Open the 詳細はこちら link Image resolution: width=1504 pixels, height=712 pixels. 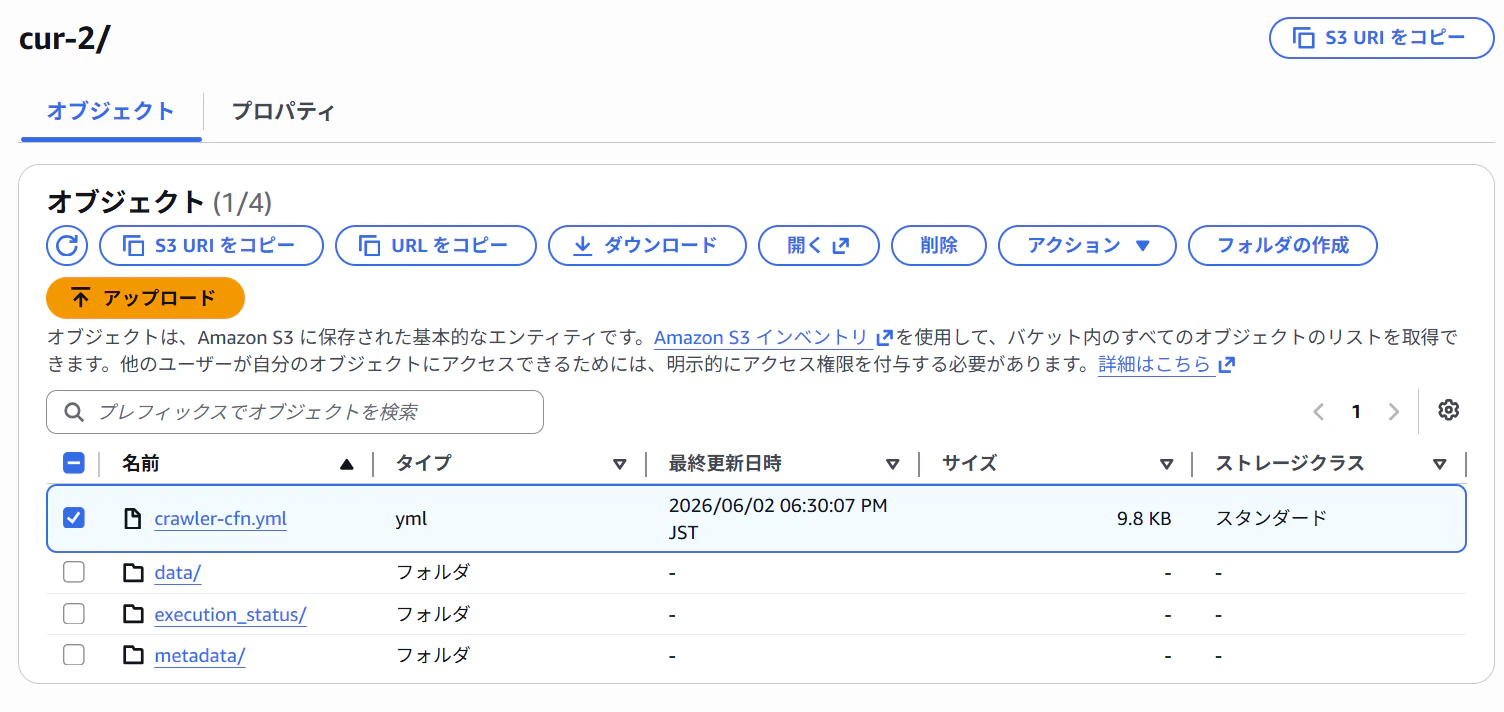point(1156,365)
